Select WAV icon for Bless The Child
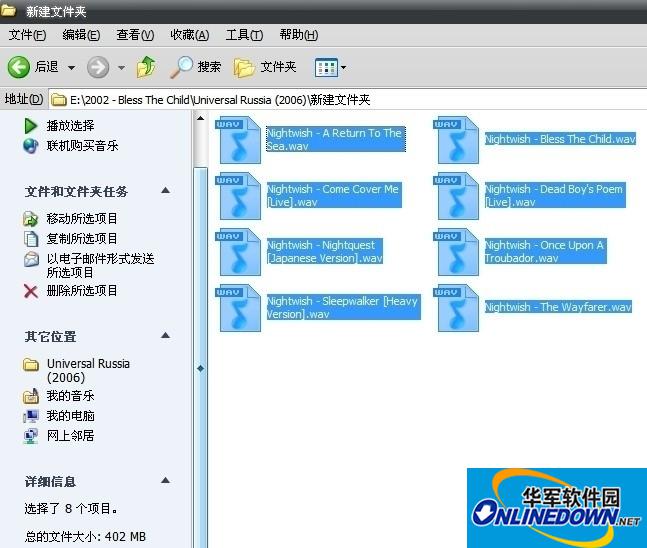 pos(456,140)
